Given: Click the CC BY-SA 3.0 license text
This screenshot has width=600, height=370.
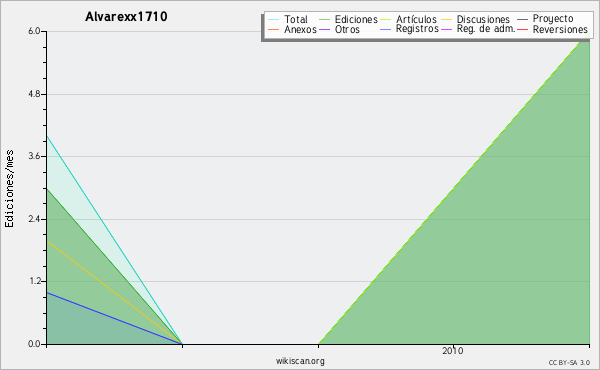Looking at the screenshot, I should [569, 363].
